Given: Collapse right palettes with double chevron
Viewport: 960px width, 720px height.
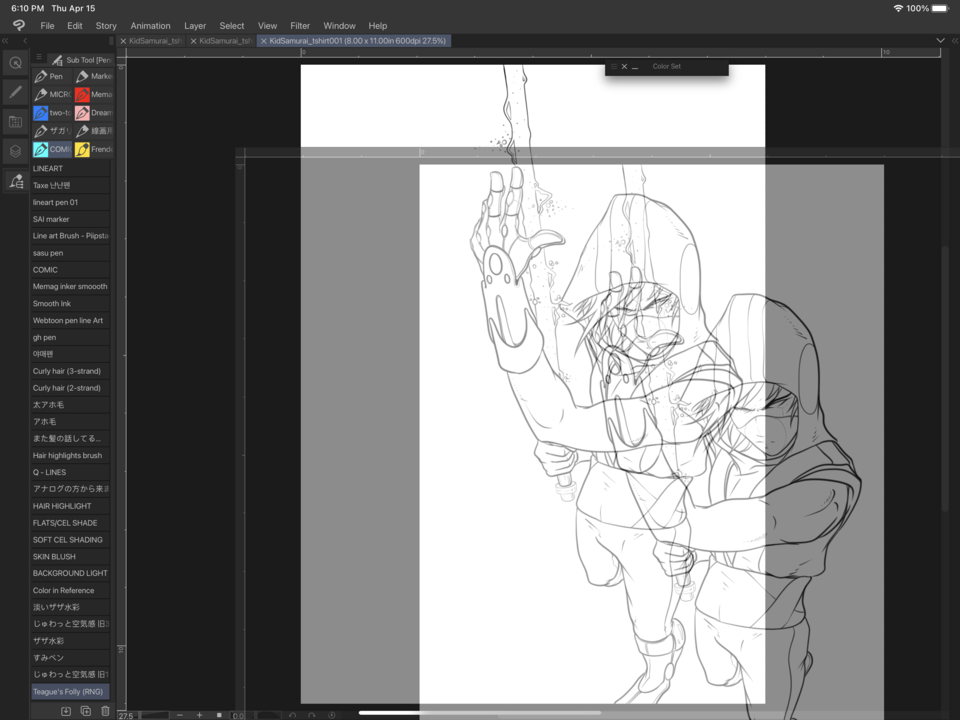Looking at the screenshot, I should pos(954,41).
